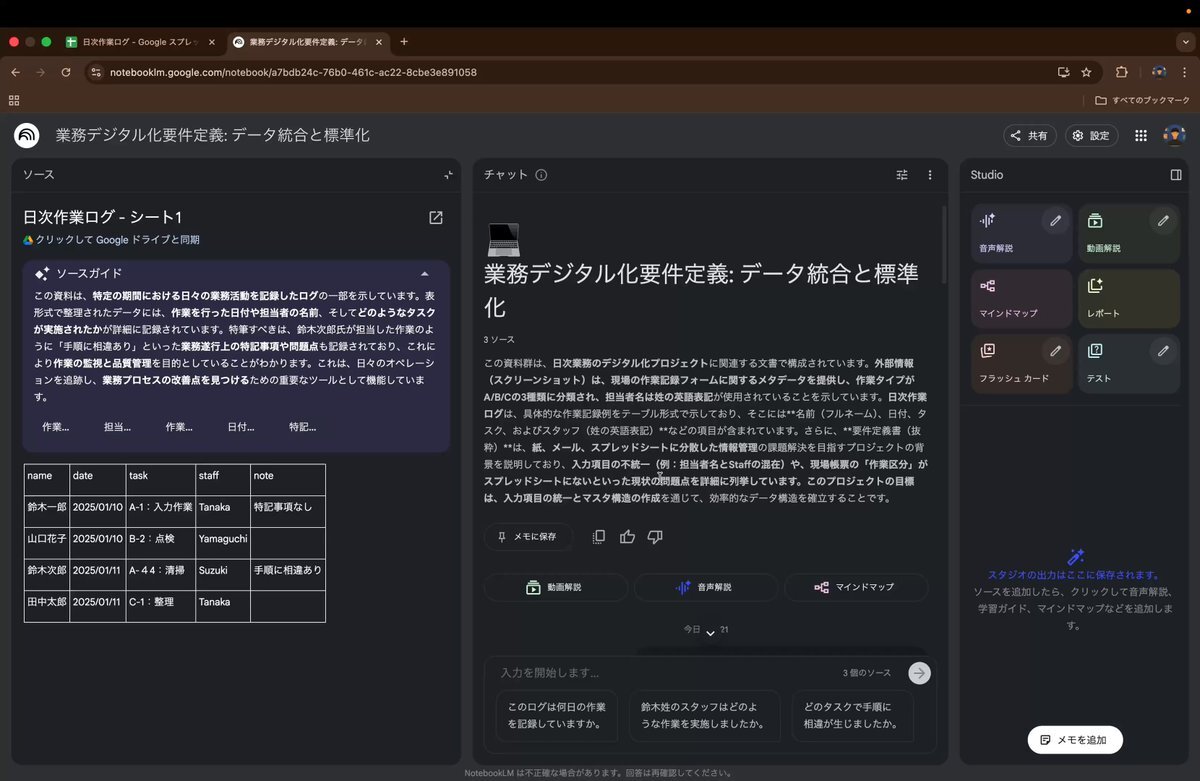This screenshot has height=781, width=1200.
Task: Open chat settings tune icon
Action: coord(902,175)
